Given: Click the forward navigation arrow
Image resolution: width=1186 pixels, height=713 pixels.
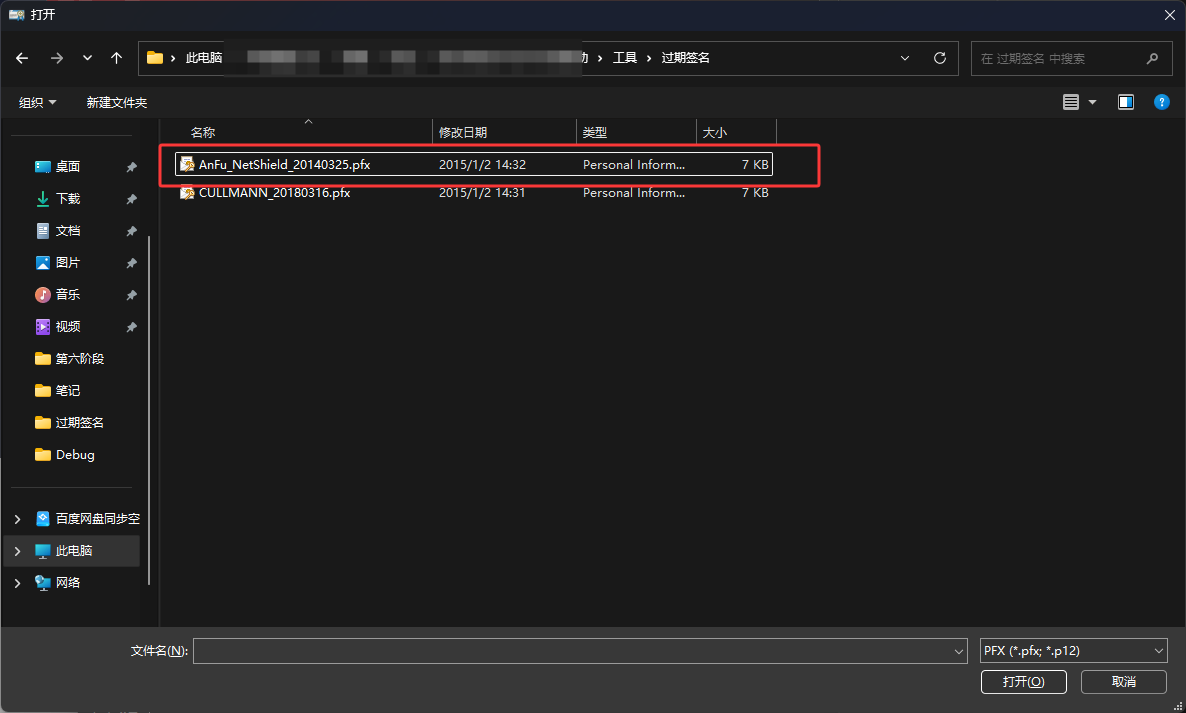Looking at the screenshot, I should pos(57,58).
